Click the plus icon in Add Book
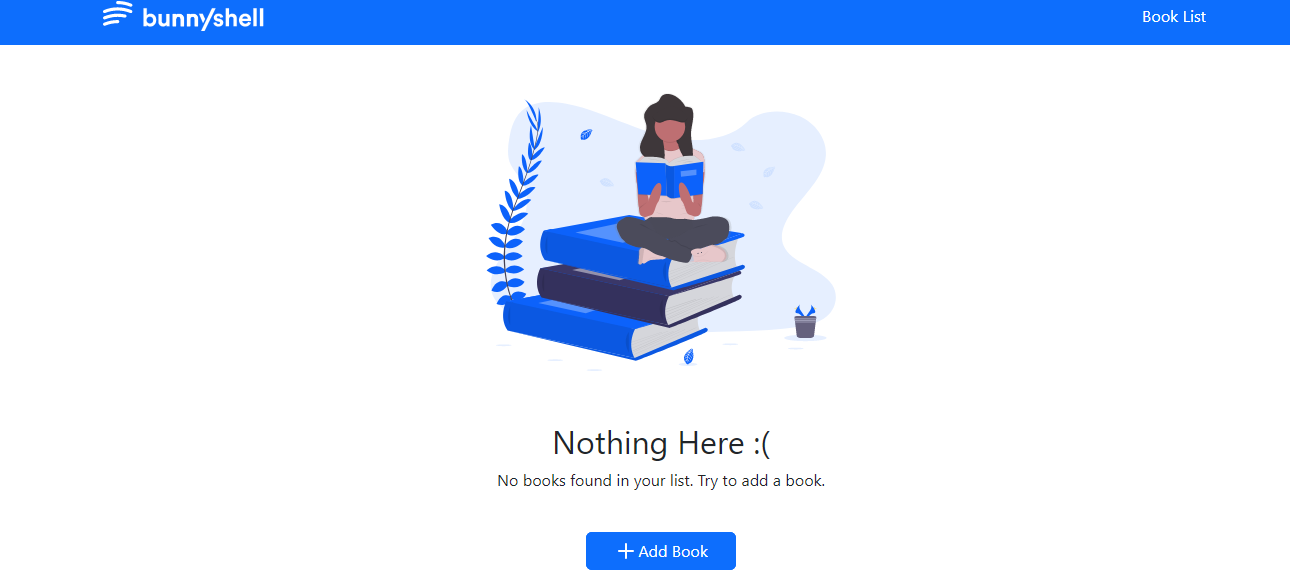Viewport: 1290px width, 575px height. (x=626, y=551)
